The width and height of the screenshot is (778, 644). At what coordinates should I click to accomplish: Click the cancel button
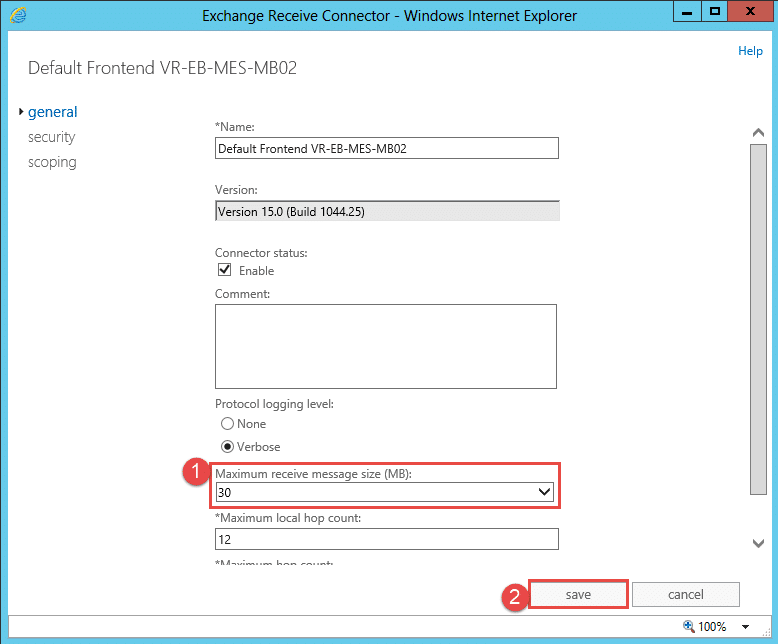(686, 594)
